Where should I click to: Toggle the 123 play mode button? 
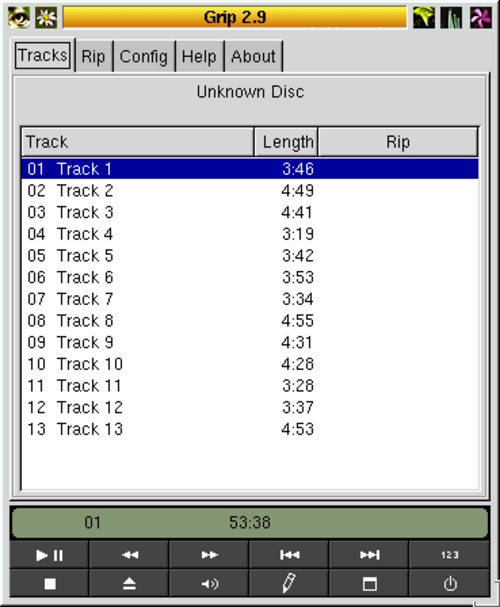click(449, 555)
